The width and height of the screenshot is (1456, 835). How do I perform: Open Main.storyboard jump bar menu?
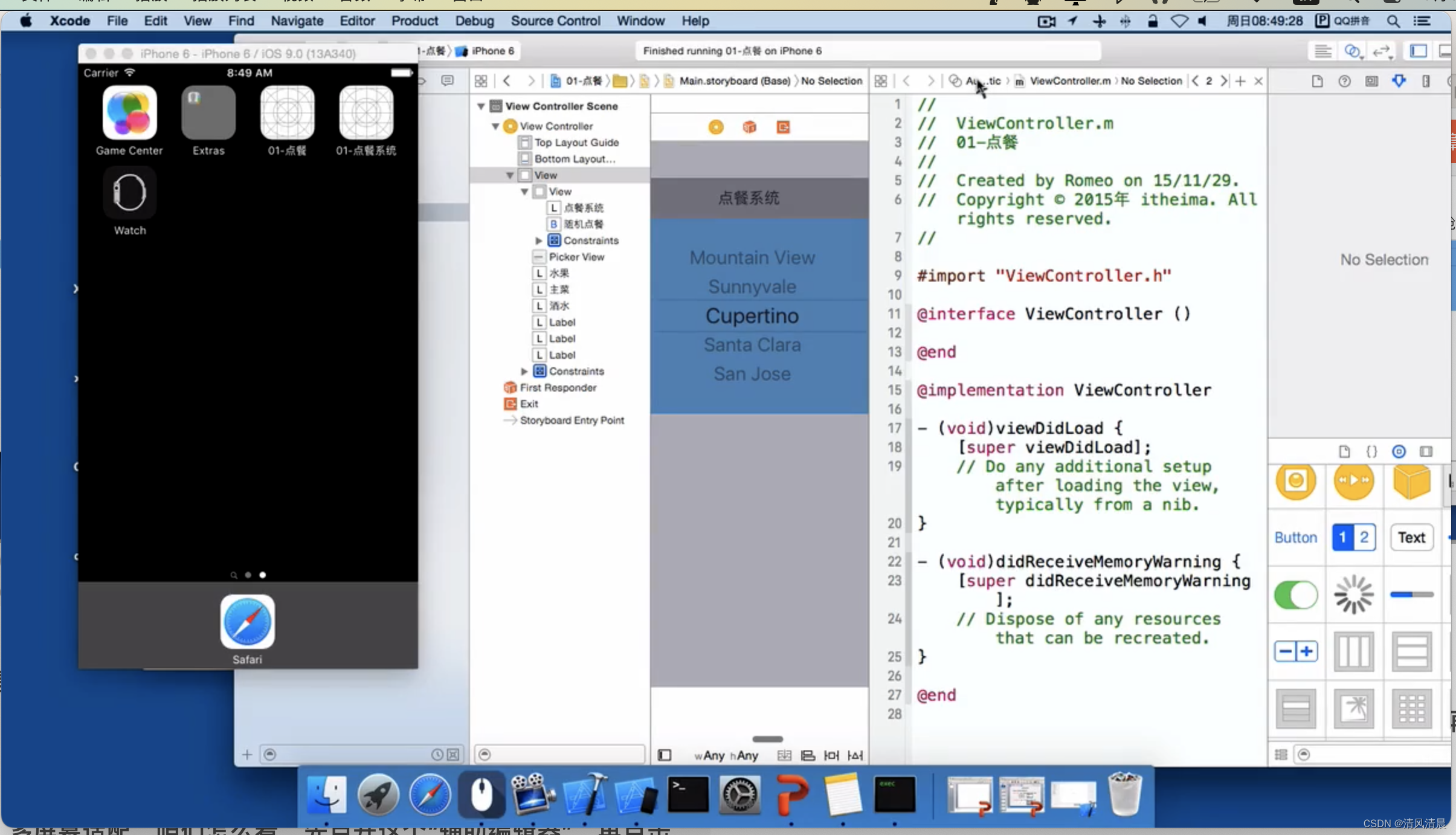click(727, 81)
